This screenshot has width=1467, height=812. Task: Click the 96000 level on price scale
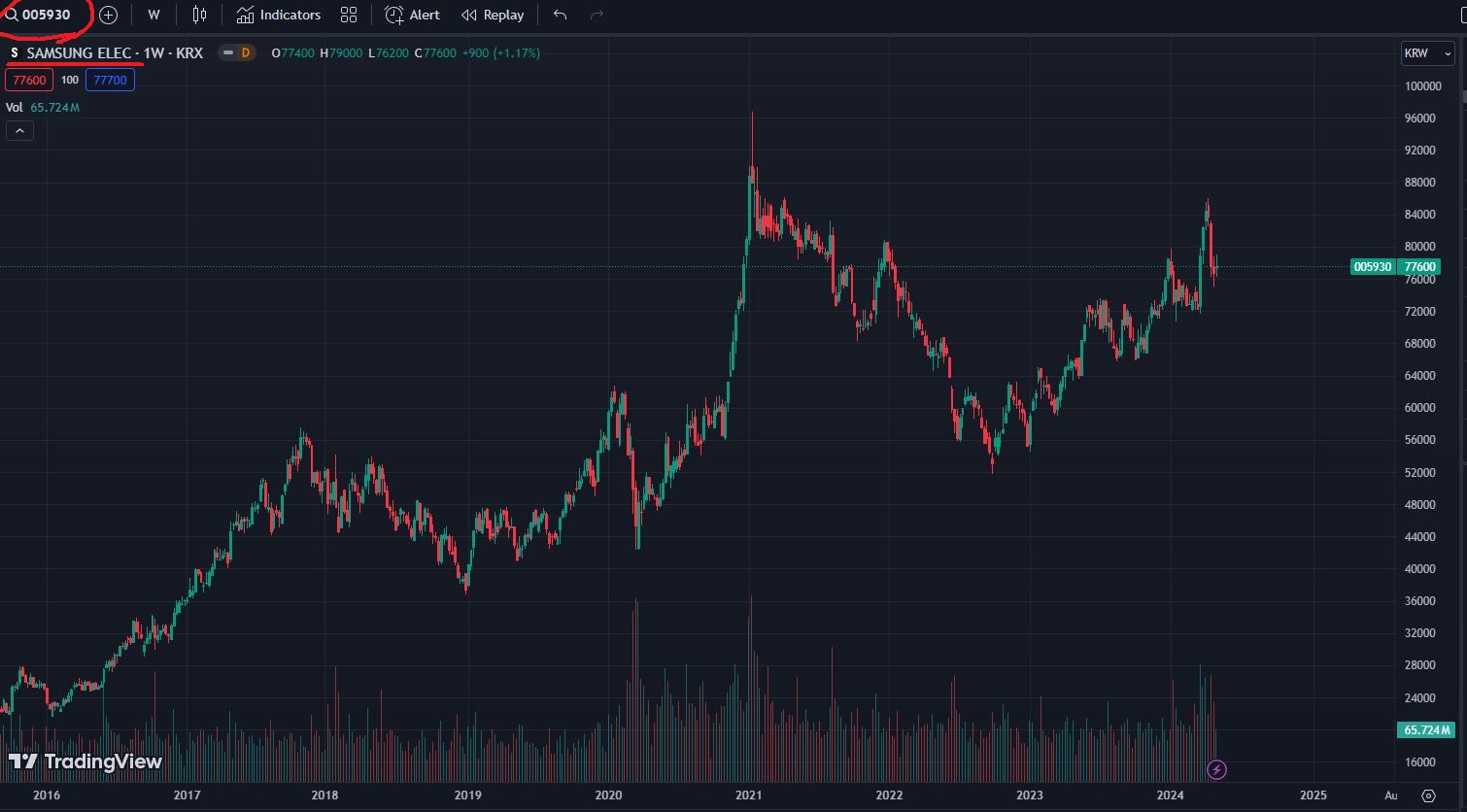[x=1421, y=118]
